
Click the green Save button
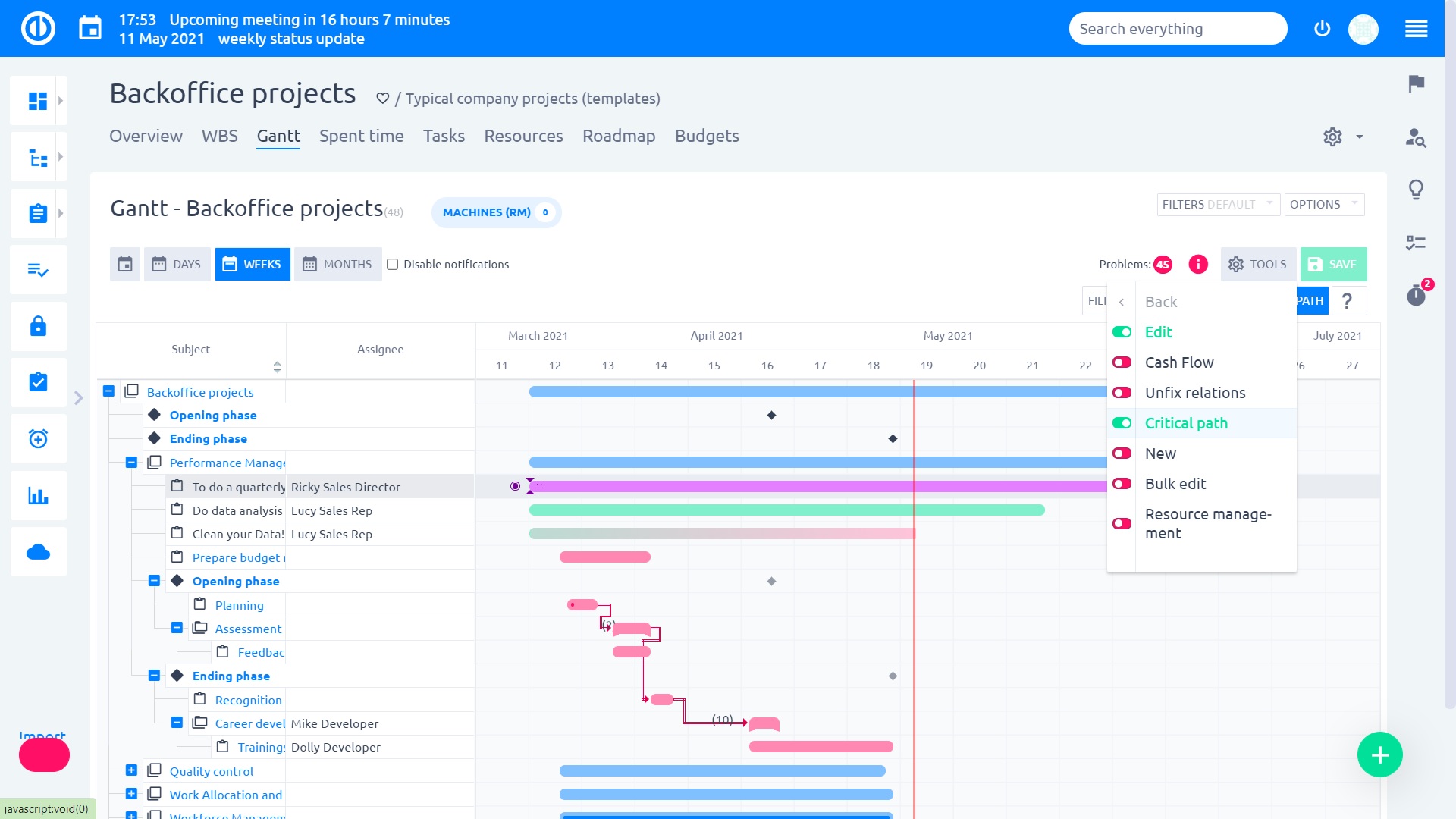point(1333,265)
